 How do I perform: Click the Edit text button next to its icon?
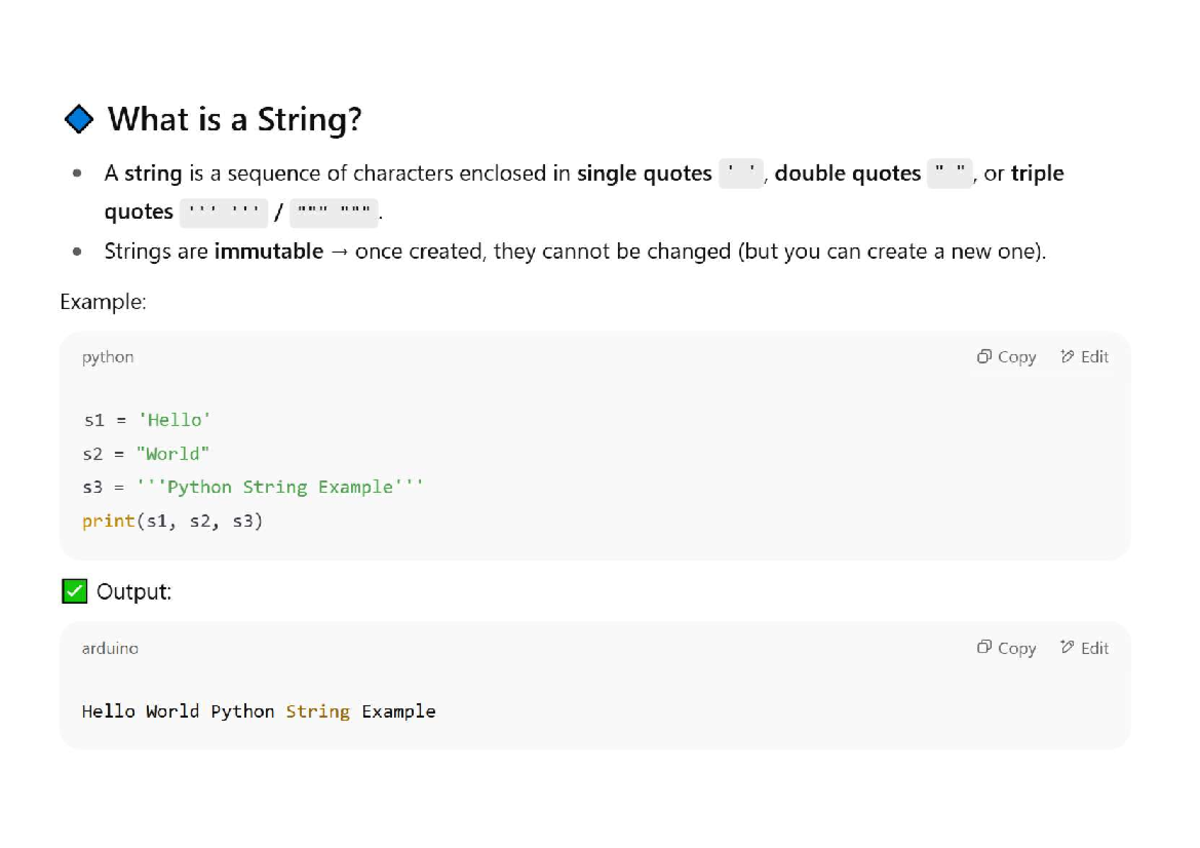pyautogui.click(x=1094, y=356)
